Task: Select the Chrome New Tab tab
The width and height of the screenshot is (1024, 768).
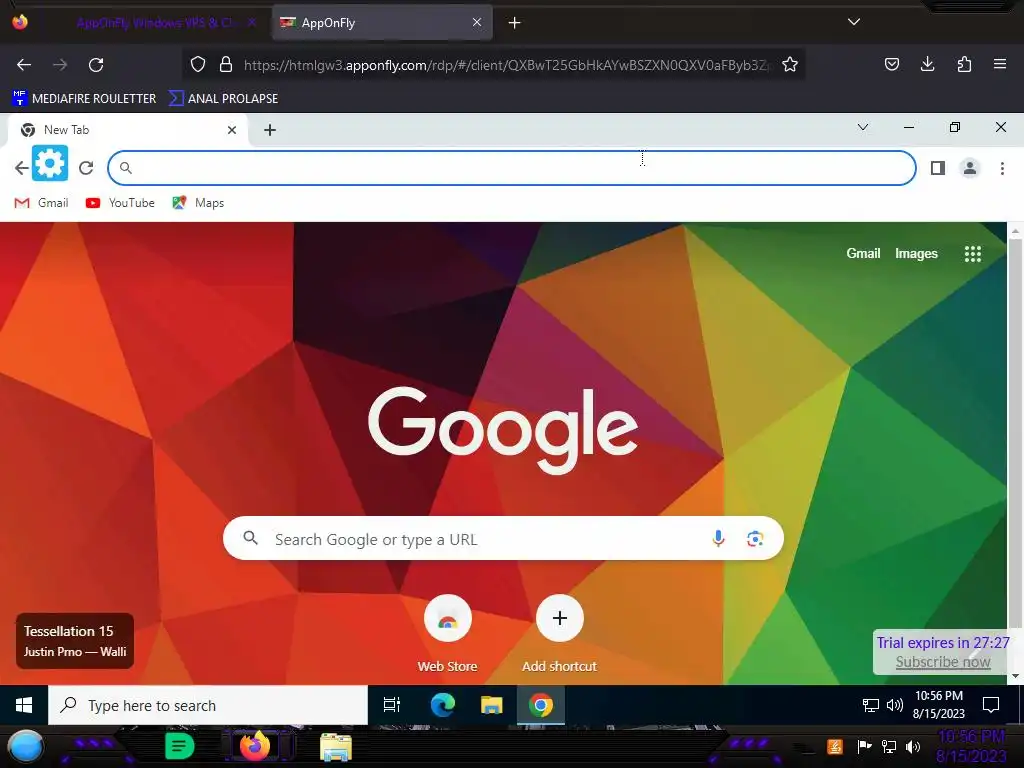Action: pos(128,130)
